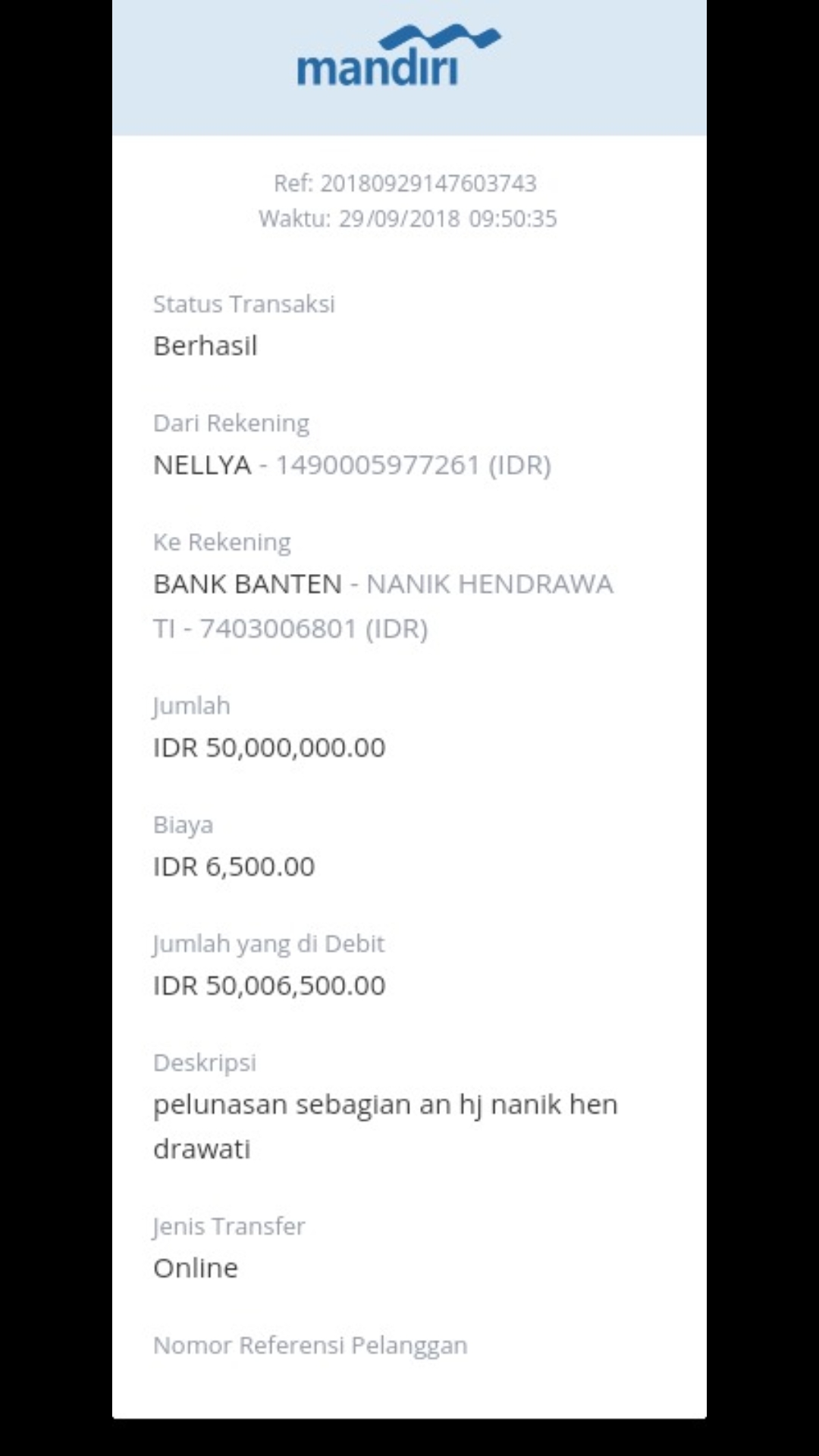Screen dimensions: 819x1456
Task: Select the Online transfer type value
Action: [x=196, y=1268]
